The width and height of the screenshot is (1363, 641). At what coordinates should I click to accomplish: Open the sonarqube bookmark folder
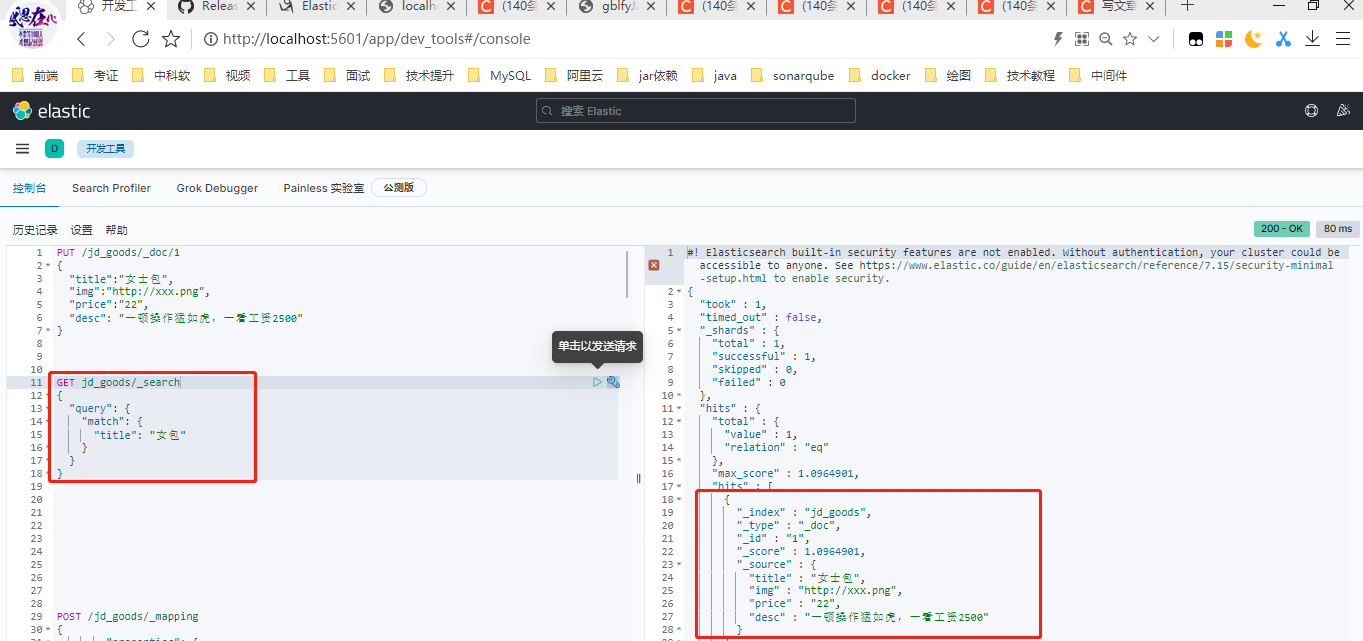(791, 75)
